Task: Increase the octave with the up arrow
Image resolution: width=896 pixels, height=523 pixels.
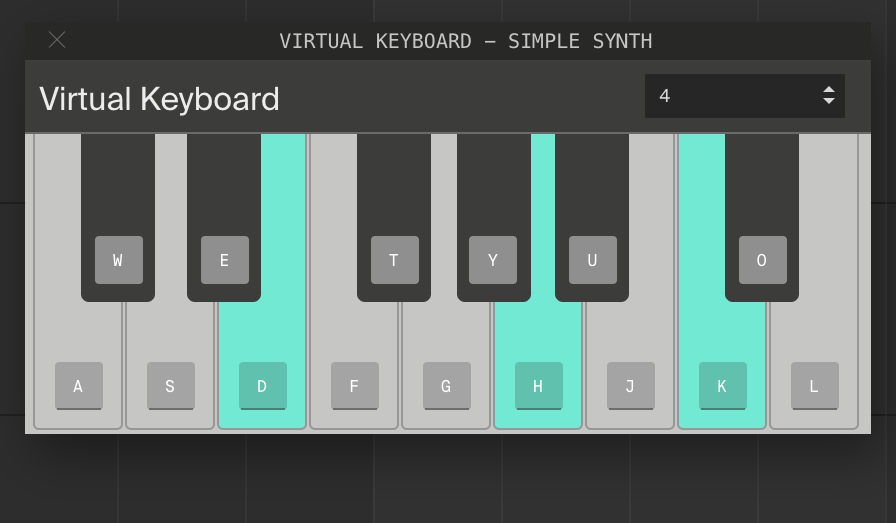Action: click(x=829, y=90)
